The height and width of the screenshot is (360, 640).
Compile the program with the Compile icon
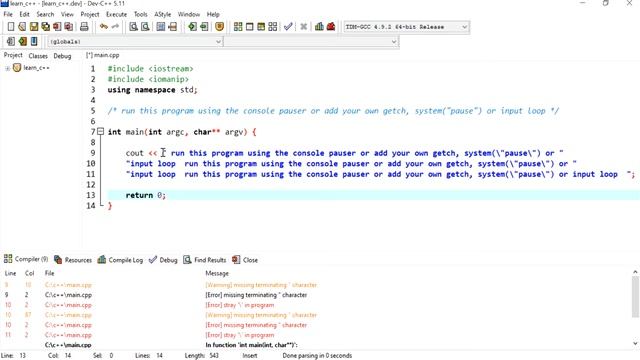(238, 27)
